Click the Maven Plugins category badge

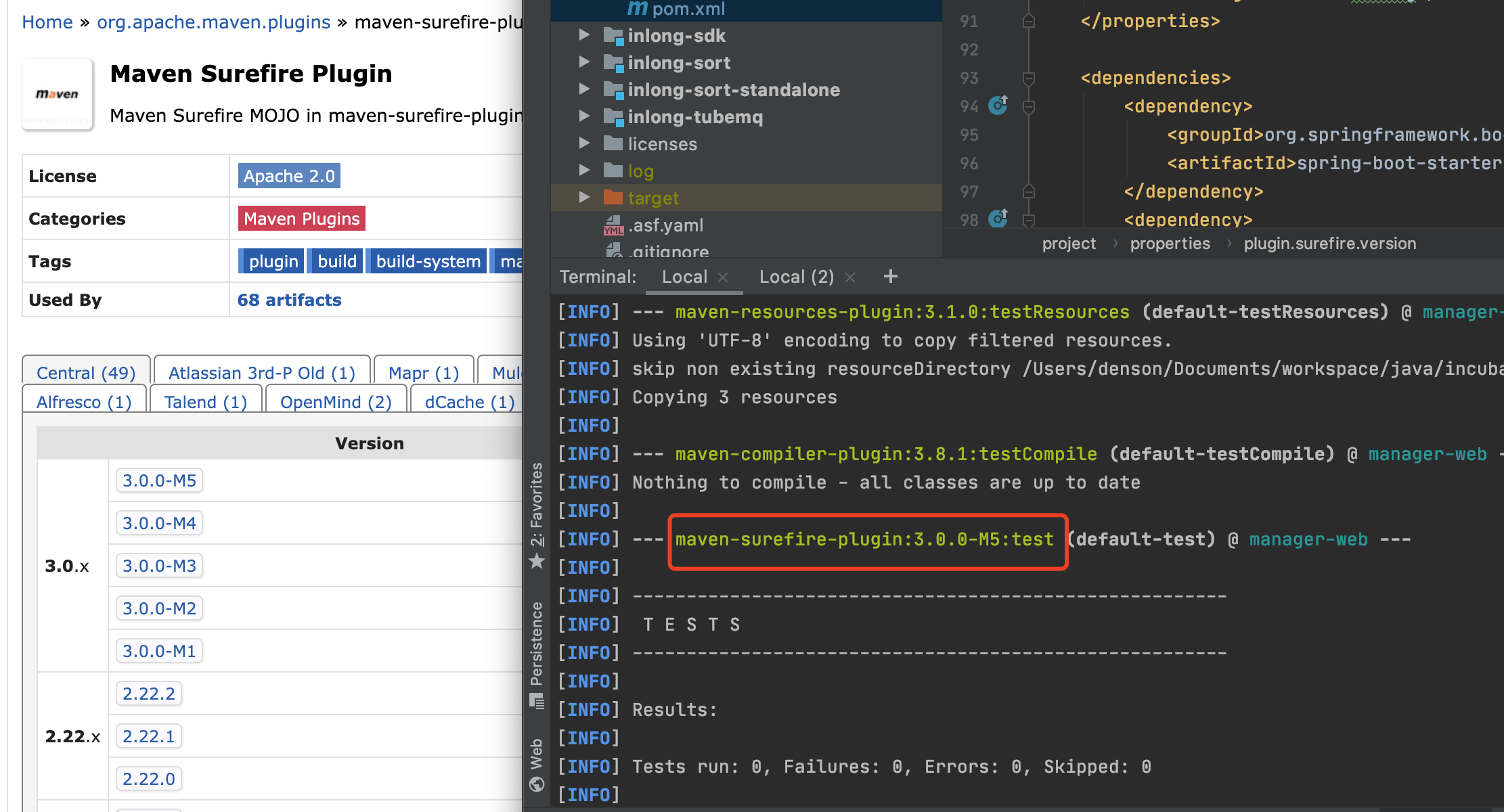point(301,218)
